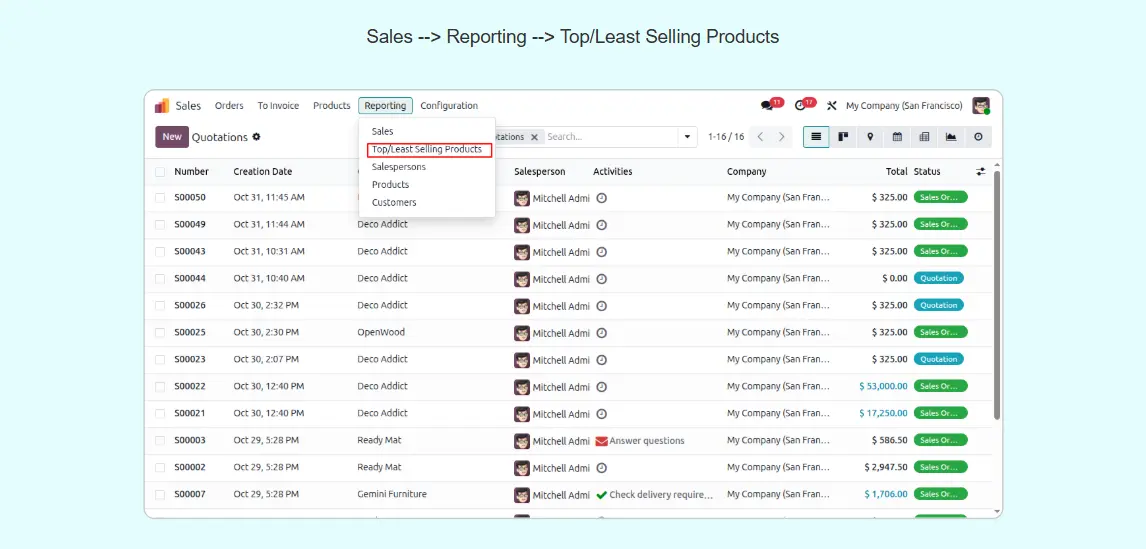Viewport: 1146px width, 549px height.
Task: Choose Salespersons from the Reporting menu
Action: click(x=398, y=167)
